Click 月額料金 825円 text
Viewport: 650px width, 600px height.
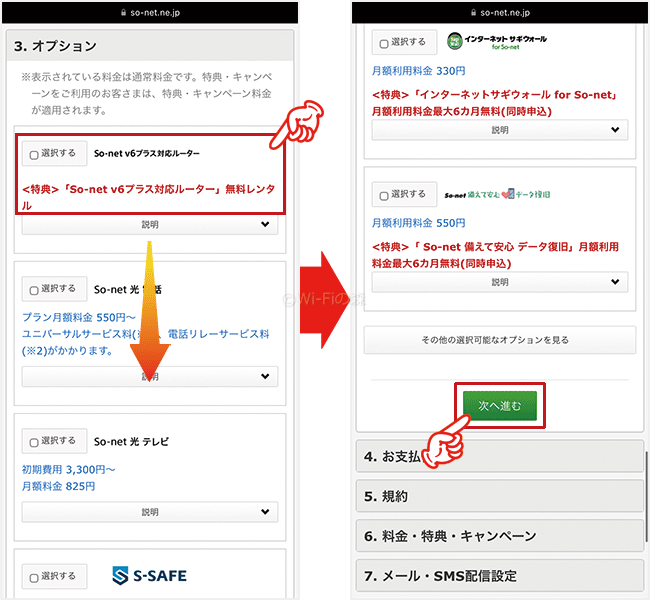coord(58,486)
